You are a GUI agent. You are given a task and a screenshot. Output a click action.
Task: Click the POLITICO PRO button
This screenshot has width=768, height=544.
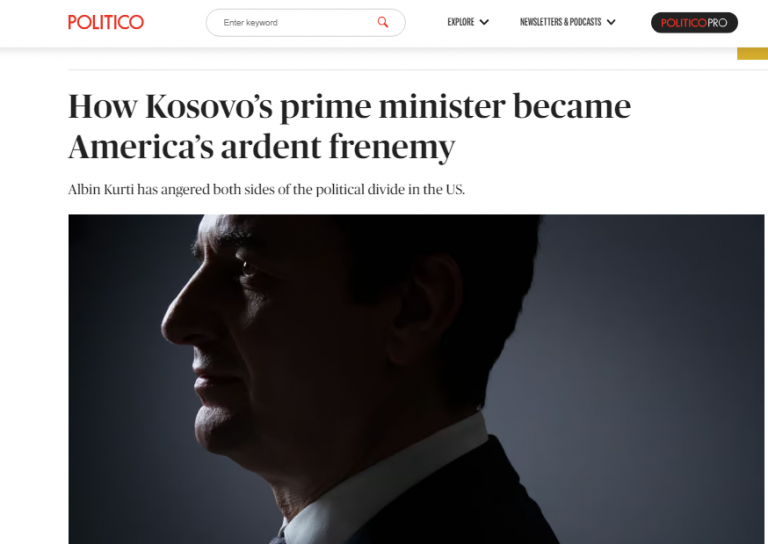click(x=694, y=23)
